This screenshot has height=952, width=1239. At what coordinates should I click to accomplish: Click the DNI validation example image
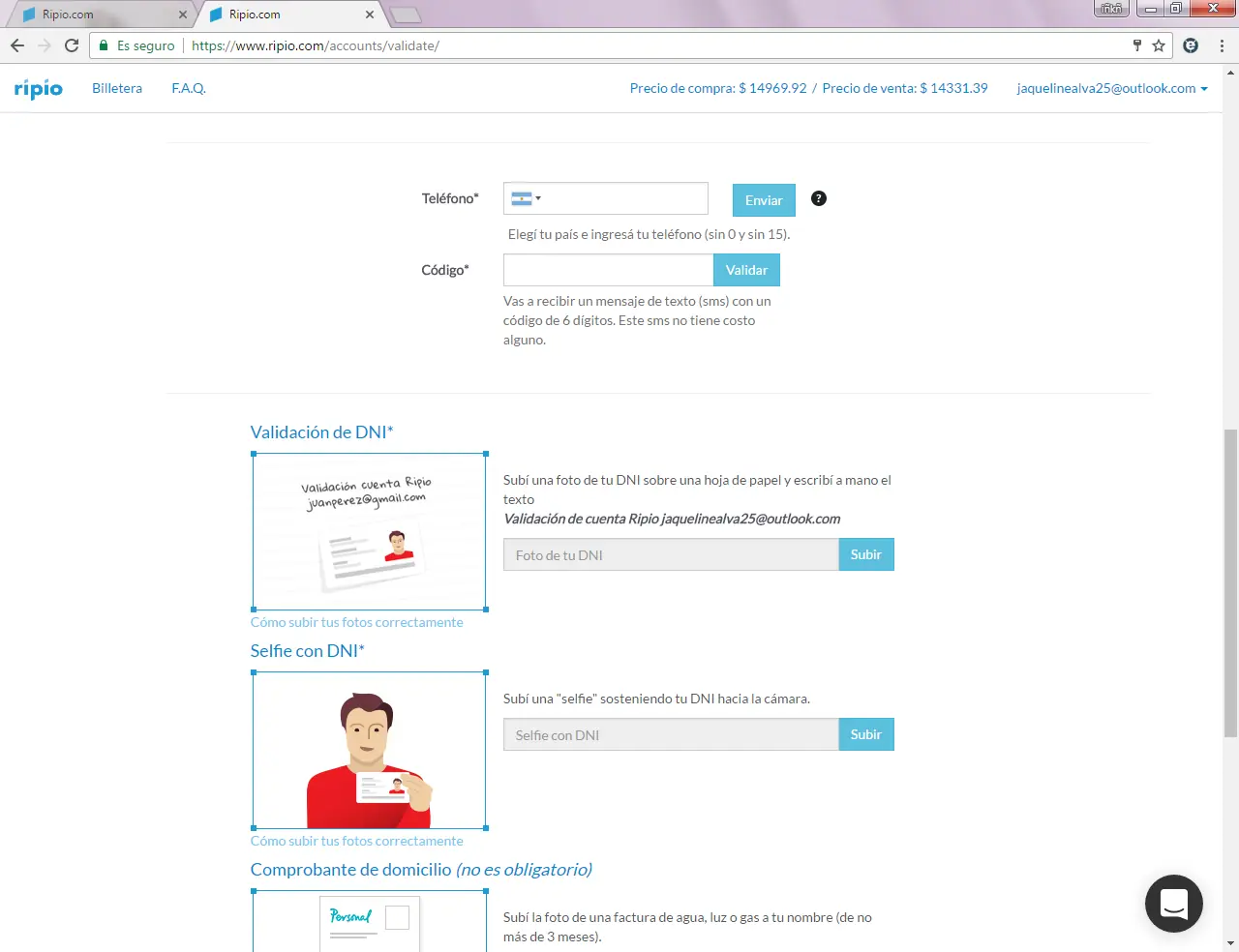pyautogui.click(x=369, y=531)
